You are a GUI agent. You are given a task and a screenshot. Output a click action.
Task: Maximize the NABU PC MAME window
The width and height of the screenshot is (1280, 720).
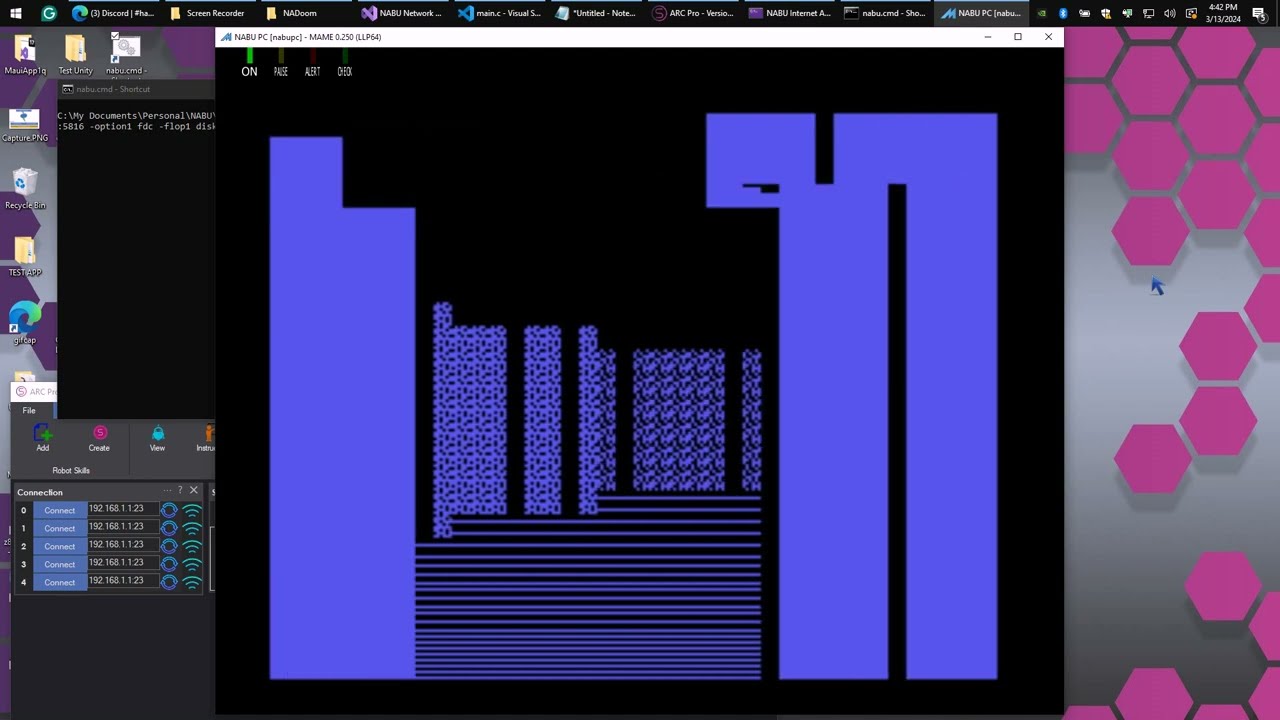(x=1018, y=37)
